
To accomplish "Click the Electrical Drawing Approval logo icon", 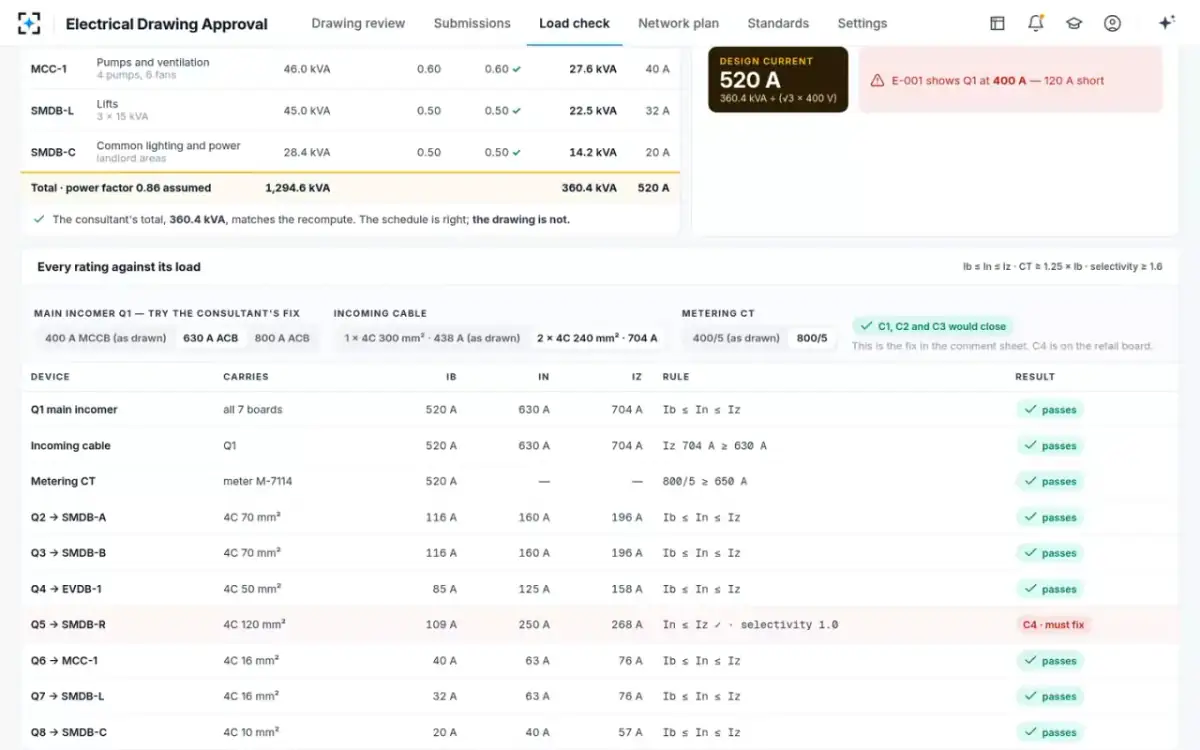I will [30, 23].
